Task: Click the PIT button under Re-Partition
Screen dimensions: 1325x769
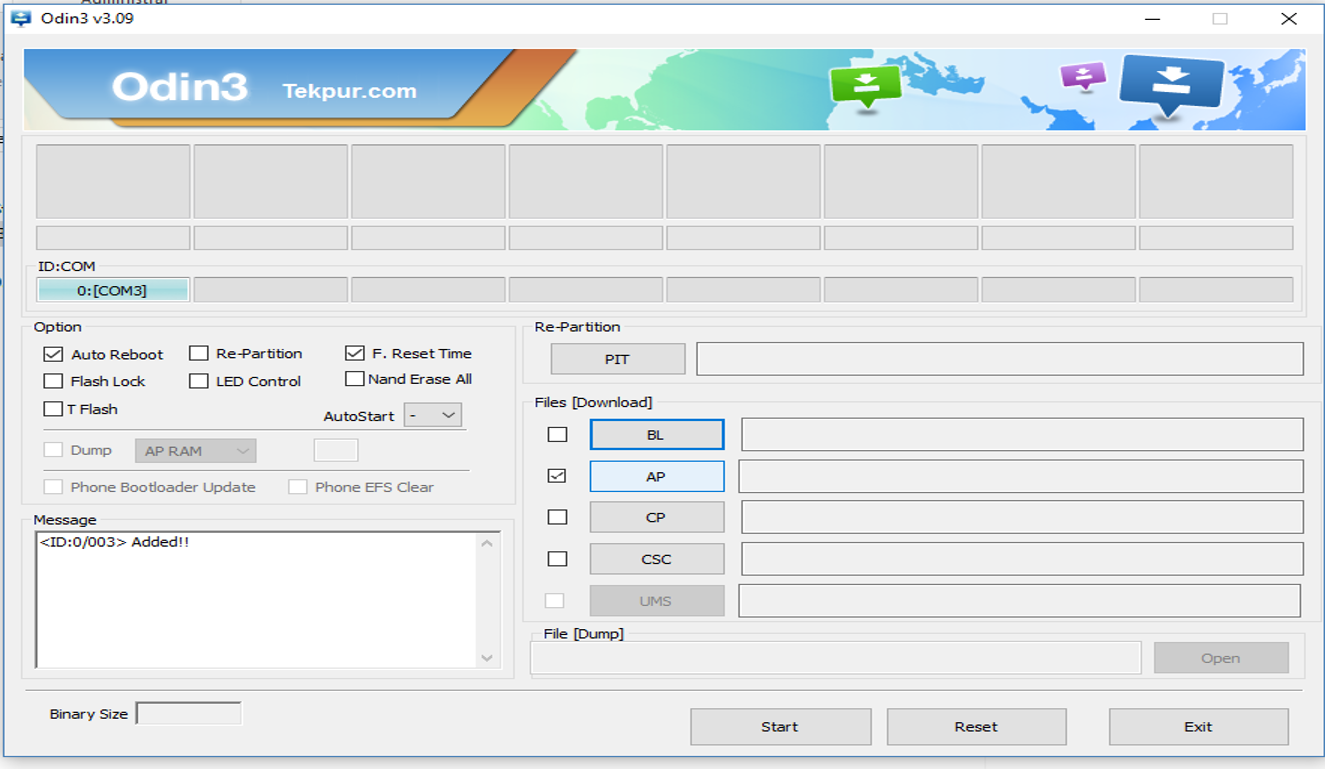Action: (x=617, y=358)
